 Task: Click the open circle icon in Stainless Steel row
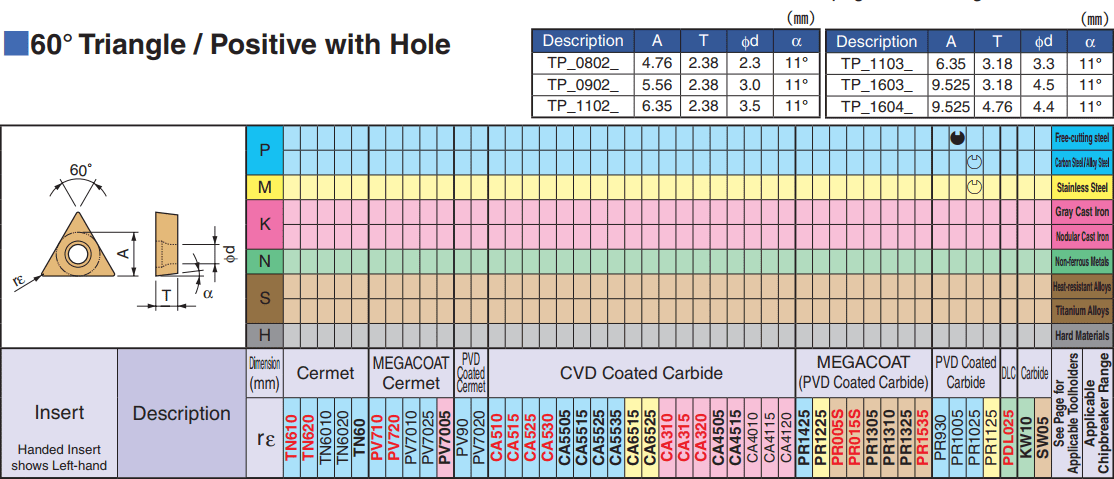[x=974, y=188]
